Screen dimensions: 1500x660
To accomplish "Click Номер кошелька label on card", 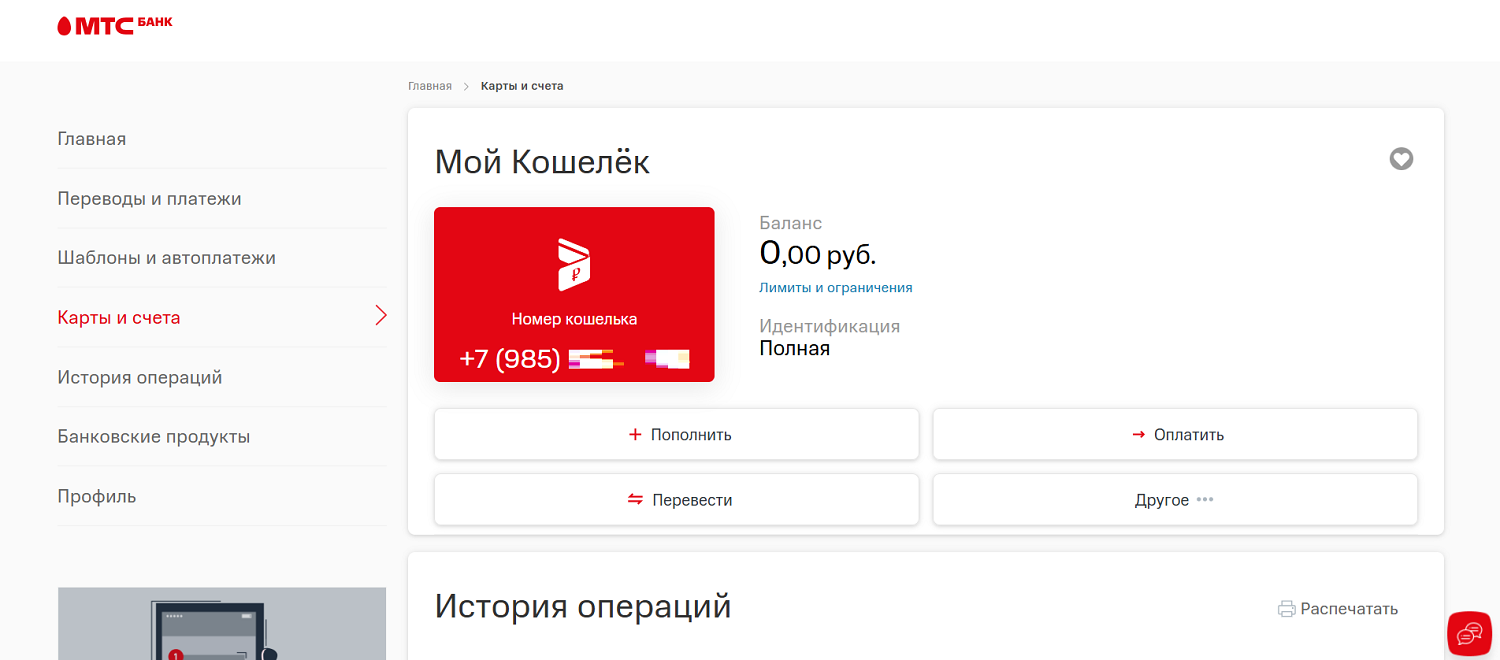I will coord(574,319).
